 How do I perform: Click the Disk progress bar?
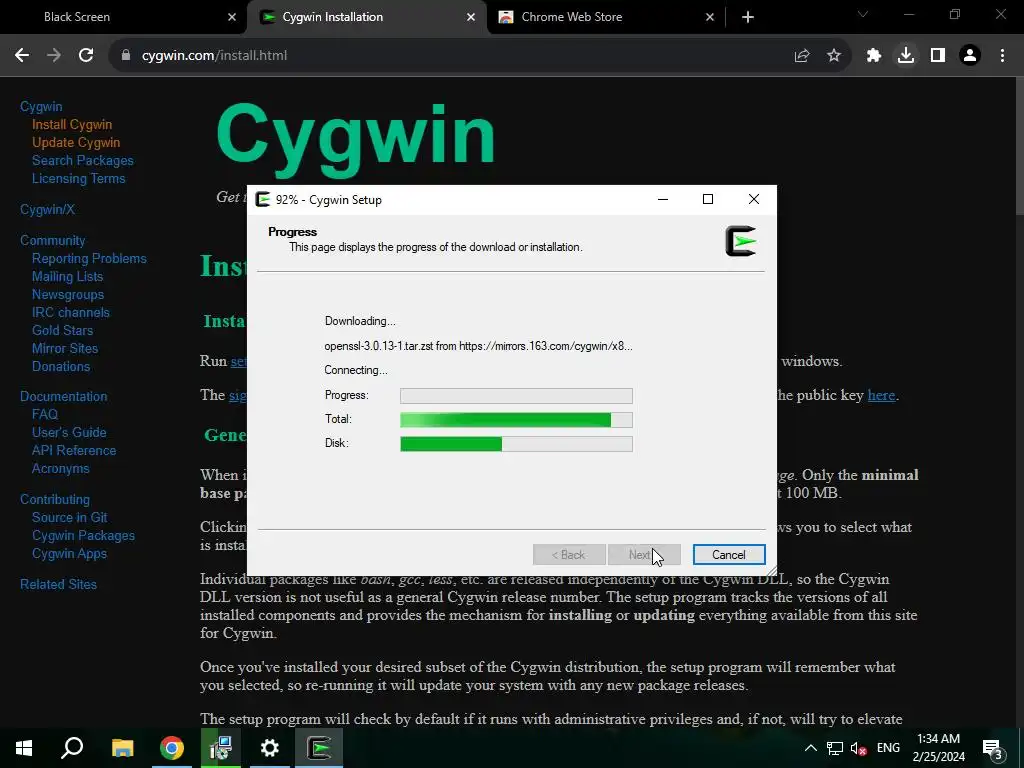516,443
